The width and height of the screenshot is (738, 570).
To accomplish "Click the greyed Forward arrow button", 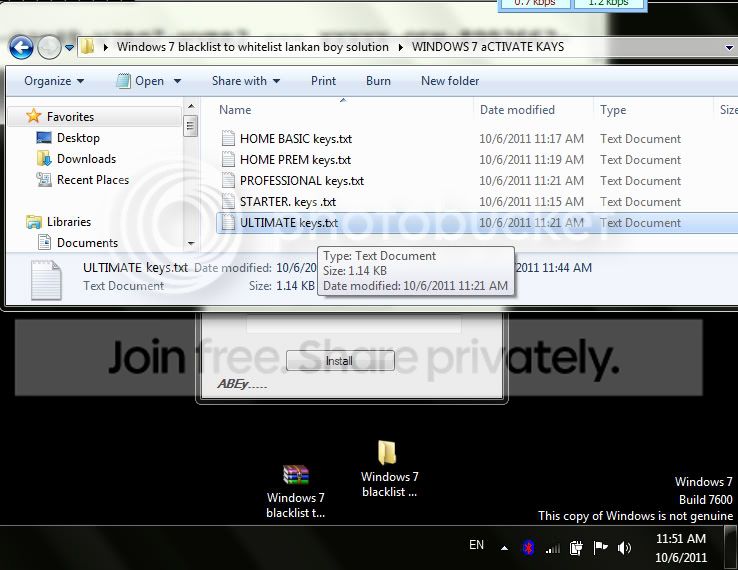I will click(x=49, y=47).
